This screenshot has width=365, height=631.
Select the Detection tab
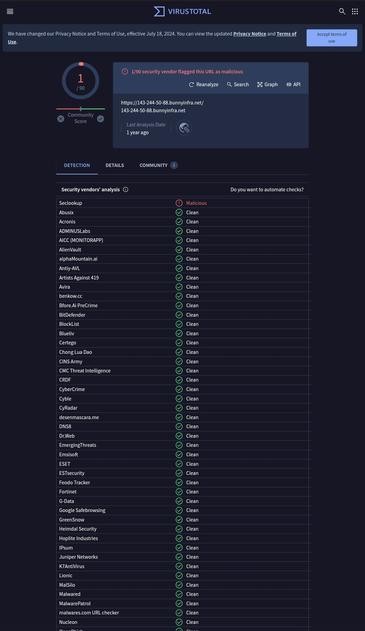coord(77,165)
